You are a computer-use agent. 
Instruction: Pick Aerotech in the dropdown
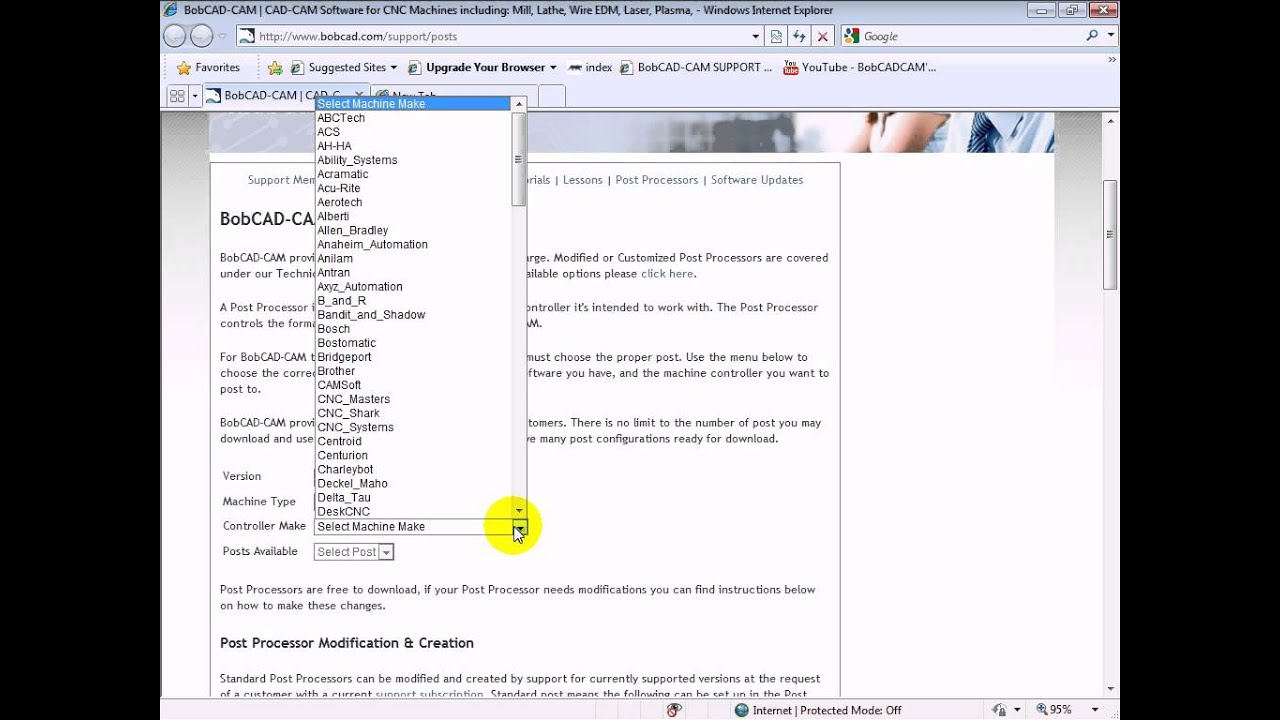pyautogui.click(x=412, y=202)
